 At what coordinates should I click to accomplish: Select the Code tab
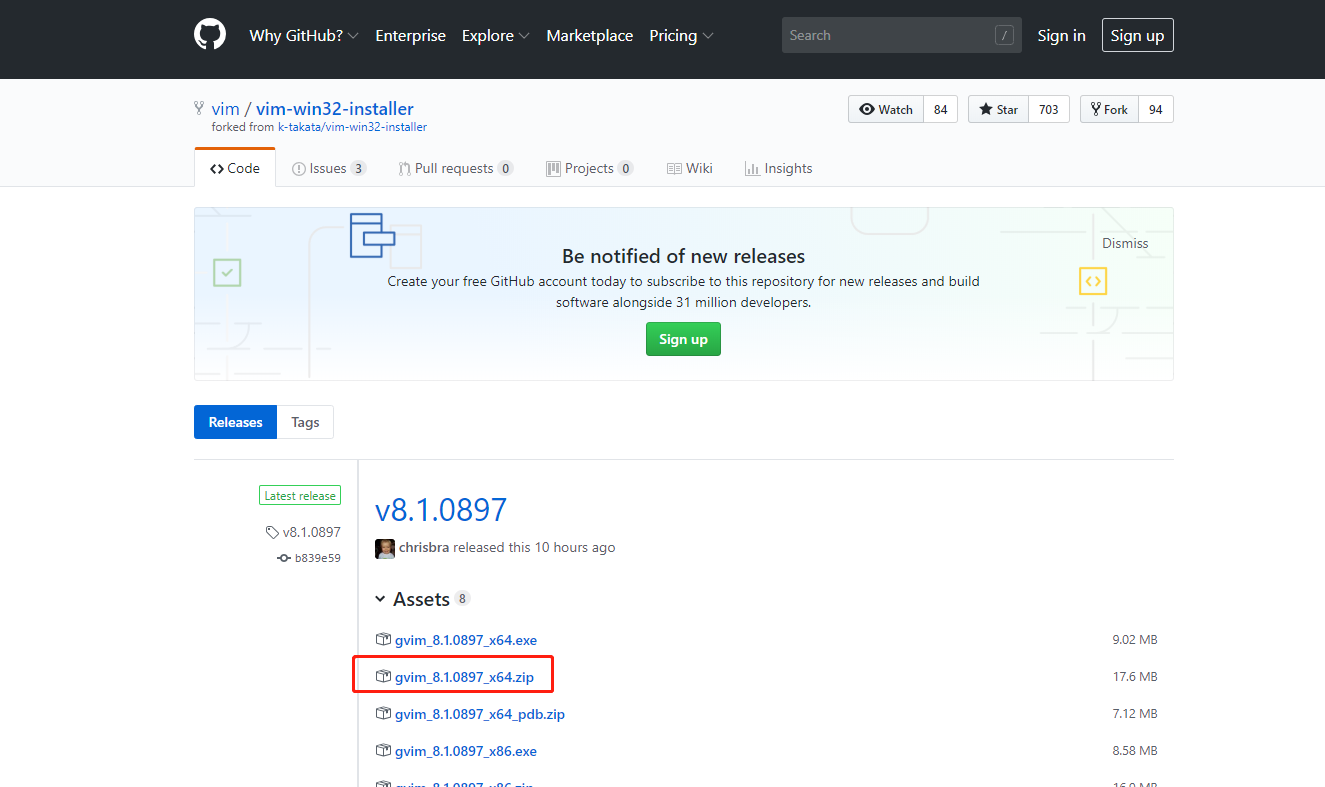pyautogui.click(x=235, y=168)
